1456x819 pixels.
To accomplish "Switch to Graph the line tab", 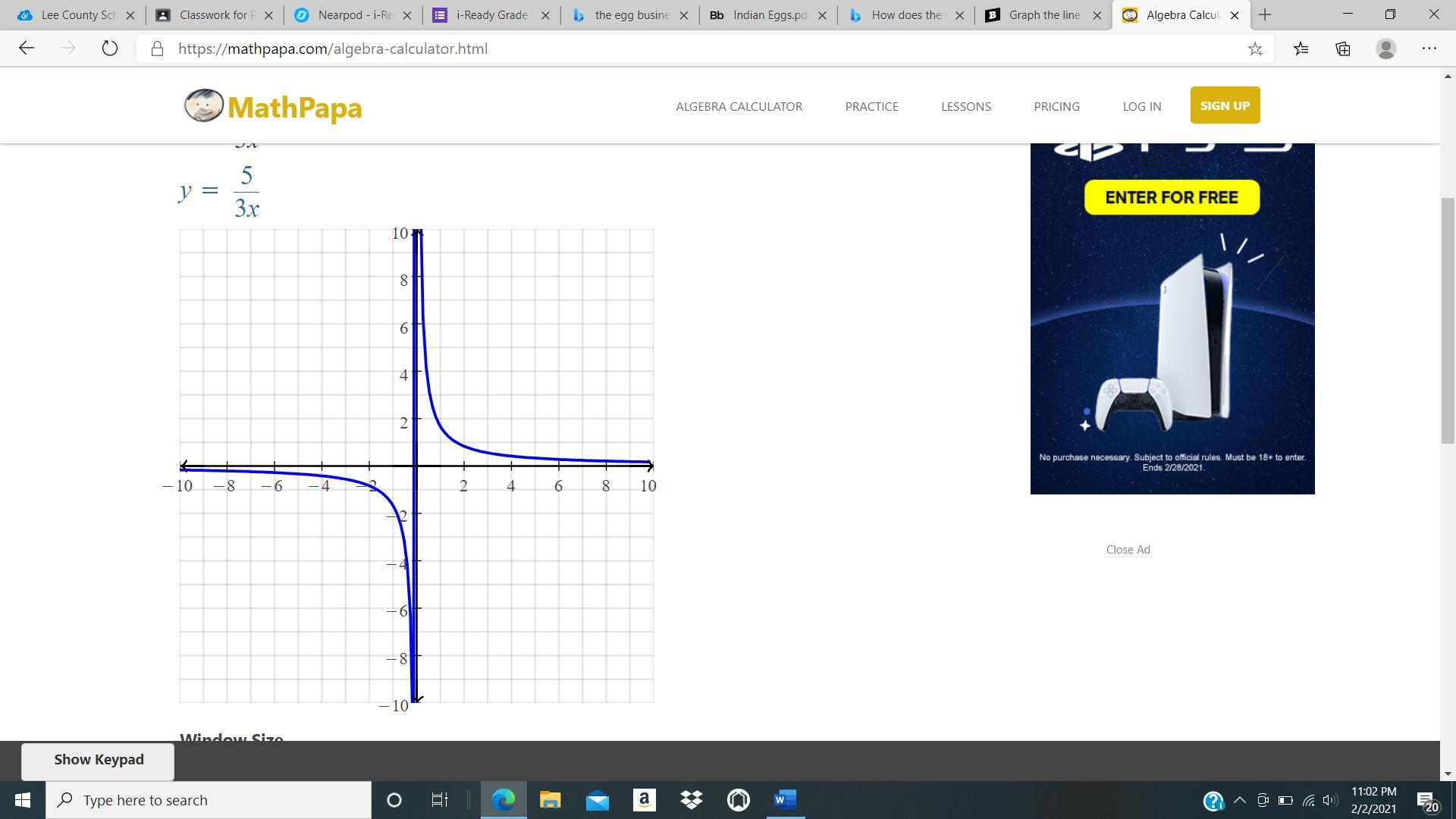I will 1043,15.
